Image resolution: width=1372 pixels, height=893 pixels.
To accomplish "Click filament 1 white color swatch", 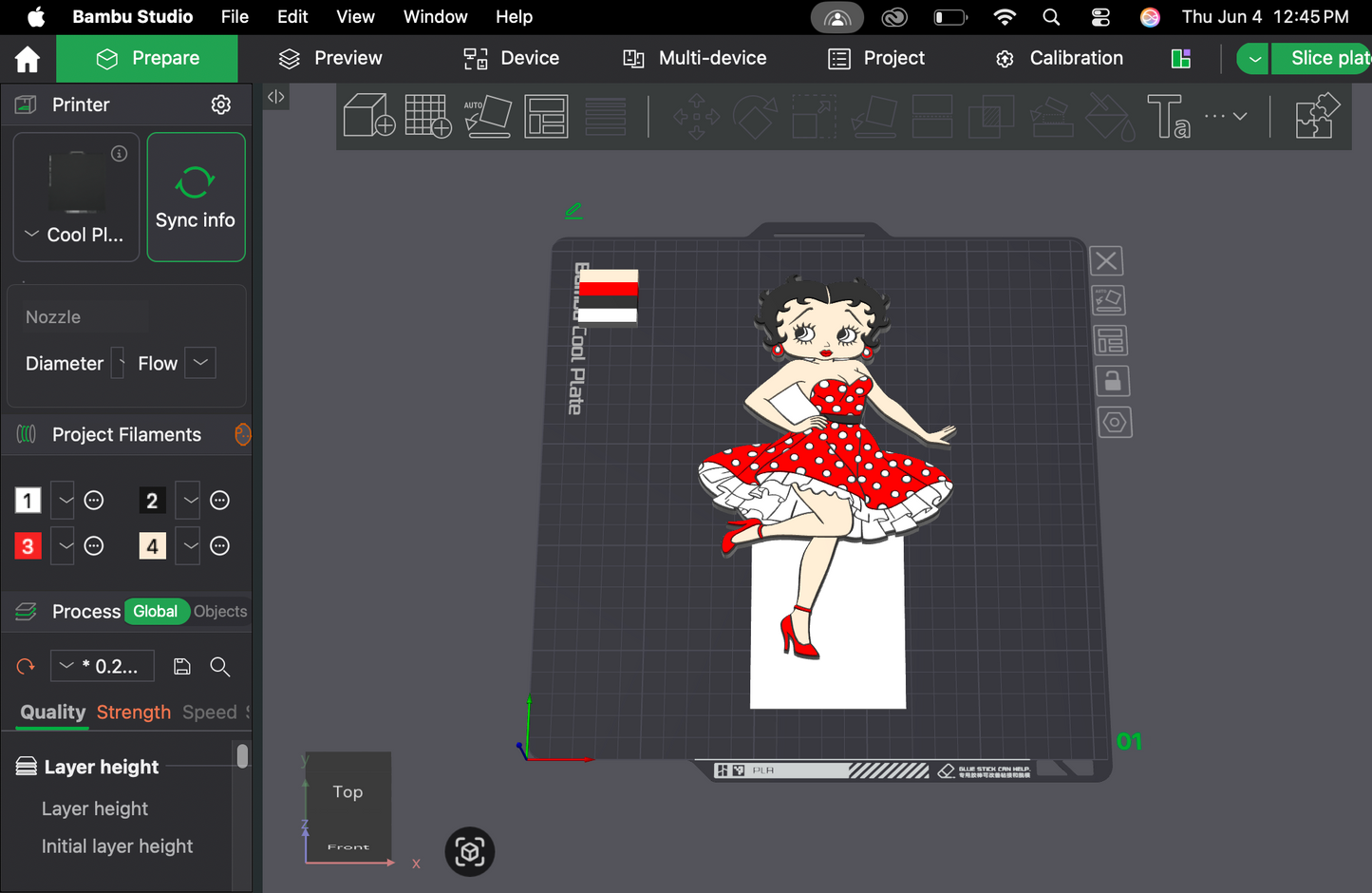I will [x=28, y=501].
